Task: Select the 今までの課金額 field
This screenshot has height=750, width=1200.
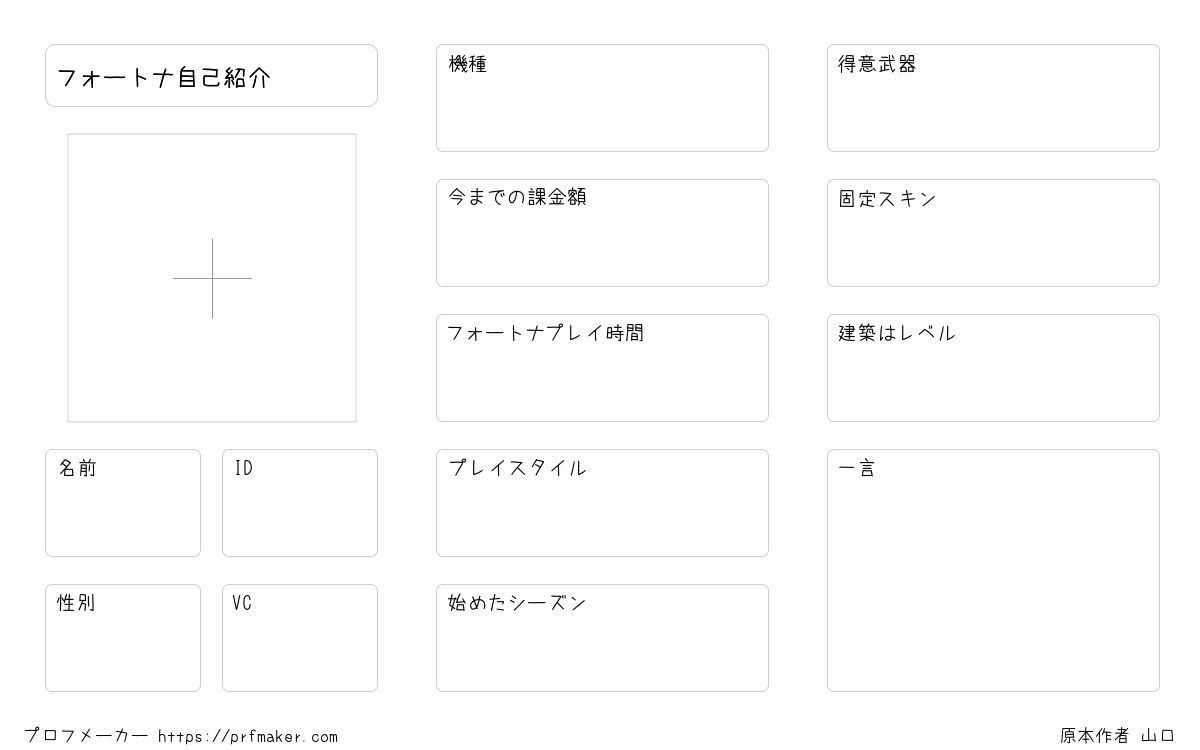Action: pos(602,233)
